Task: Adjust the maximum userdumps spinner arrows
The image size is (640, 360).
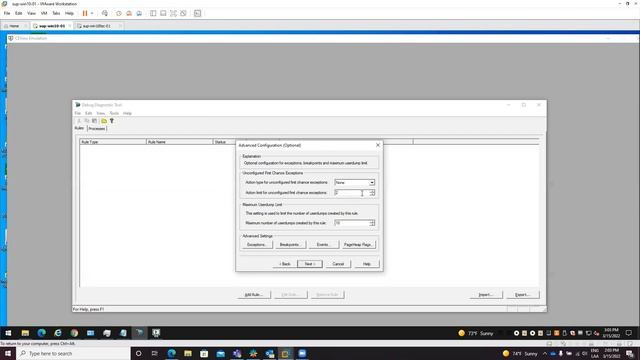Action: 372,223
